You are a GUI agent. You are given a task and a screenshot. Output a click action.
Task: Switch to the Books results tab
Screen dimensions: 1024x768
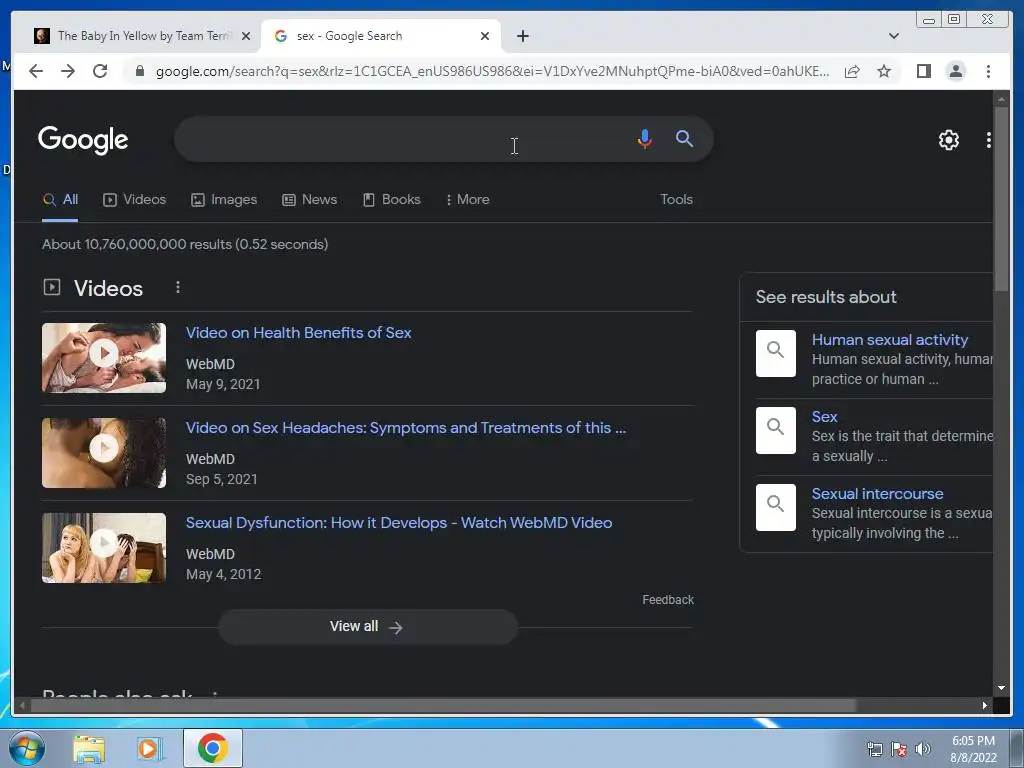[x=391, y=199]
